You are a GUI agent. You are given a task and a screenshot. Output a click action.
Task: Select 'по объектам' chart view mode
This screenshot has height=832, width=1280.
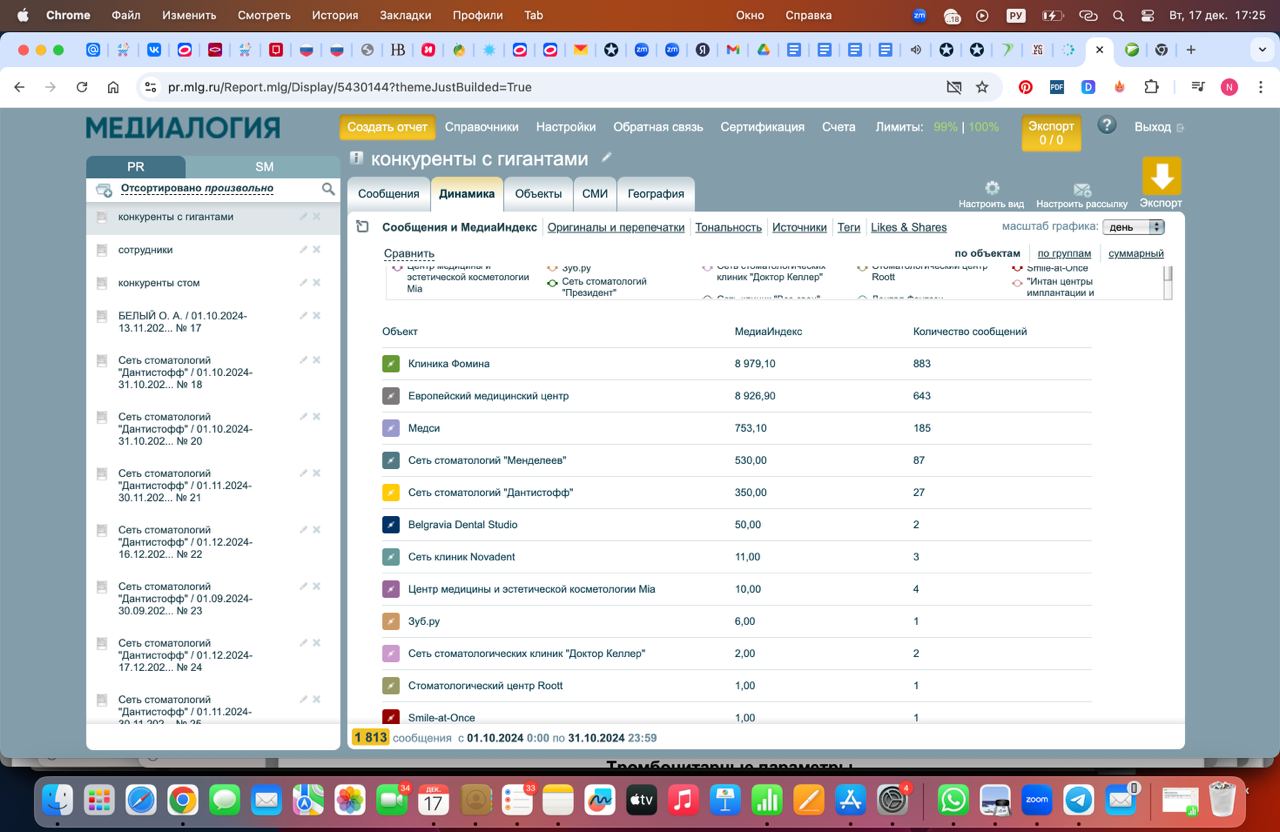[x=987, y=254]
